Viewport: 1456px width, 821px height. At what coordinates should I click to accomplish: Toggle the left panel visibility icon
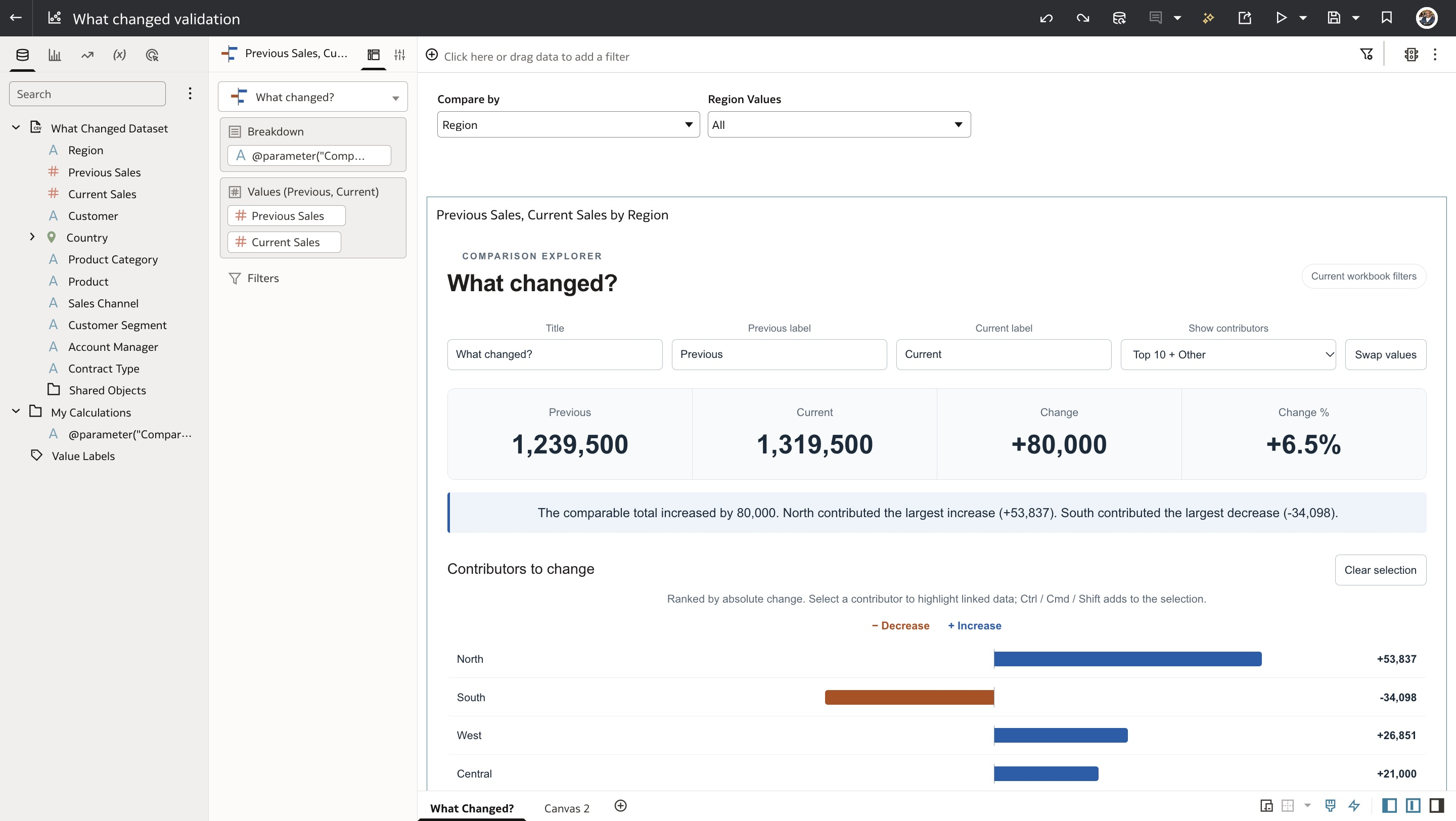point(1389,805)
